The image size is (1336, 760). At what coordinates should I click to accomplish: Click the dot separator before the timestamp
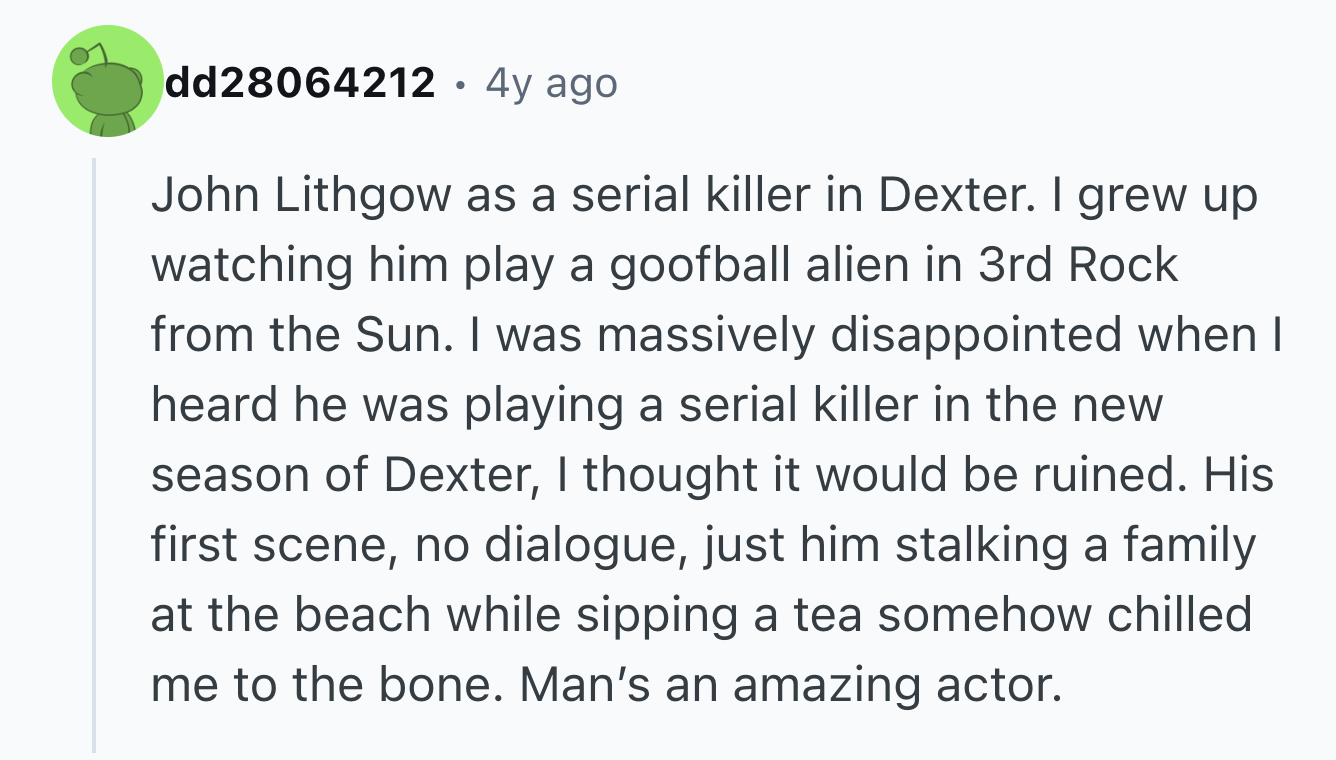click(459, 85)
